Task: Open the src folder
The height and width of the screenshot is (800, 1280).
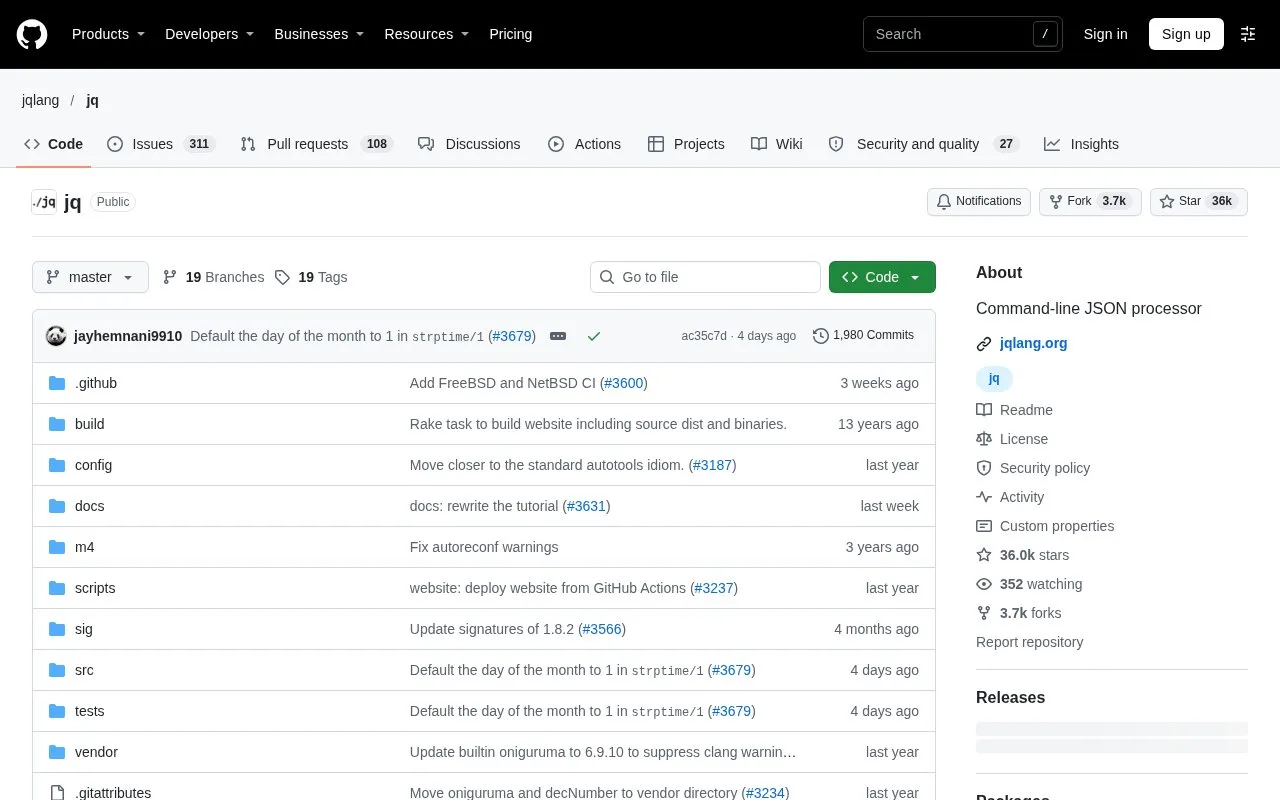Action: (x=84, y=670)
